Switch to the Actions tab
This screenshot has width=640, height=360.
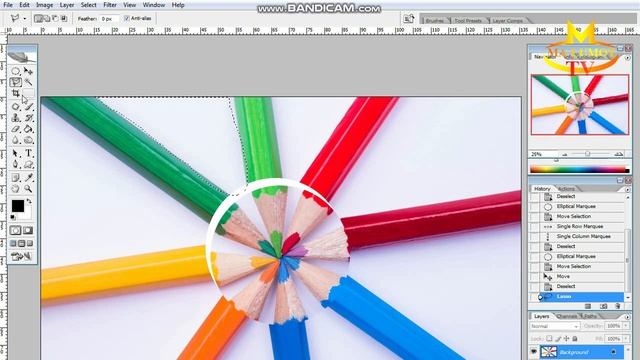566,189
